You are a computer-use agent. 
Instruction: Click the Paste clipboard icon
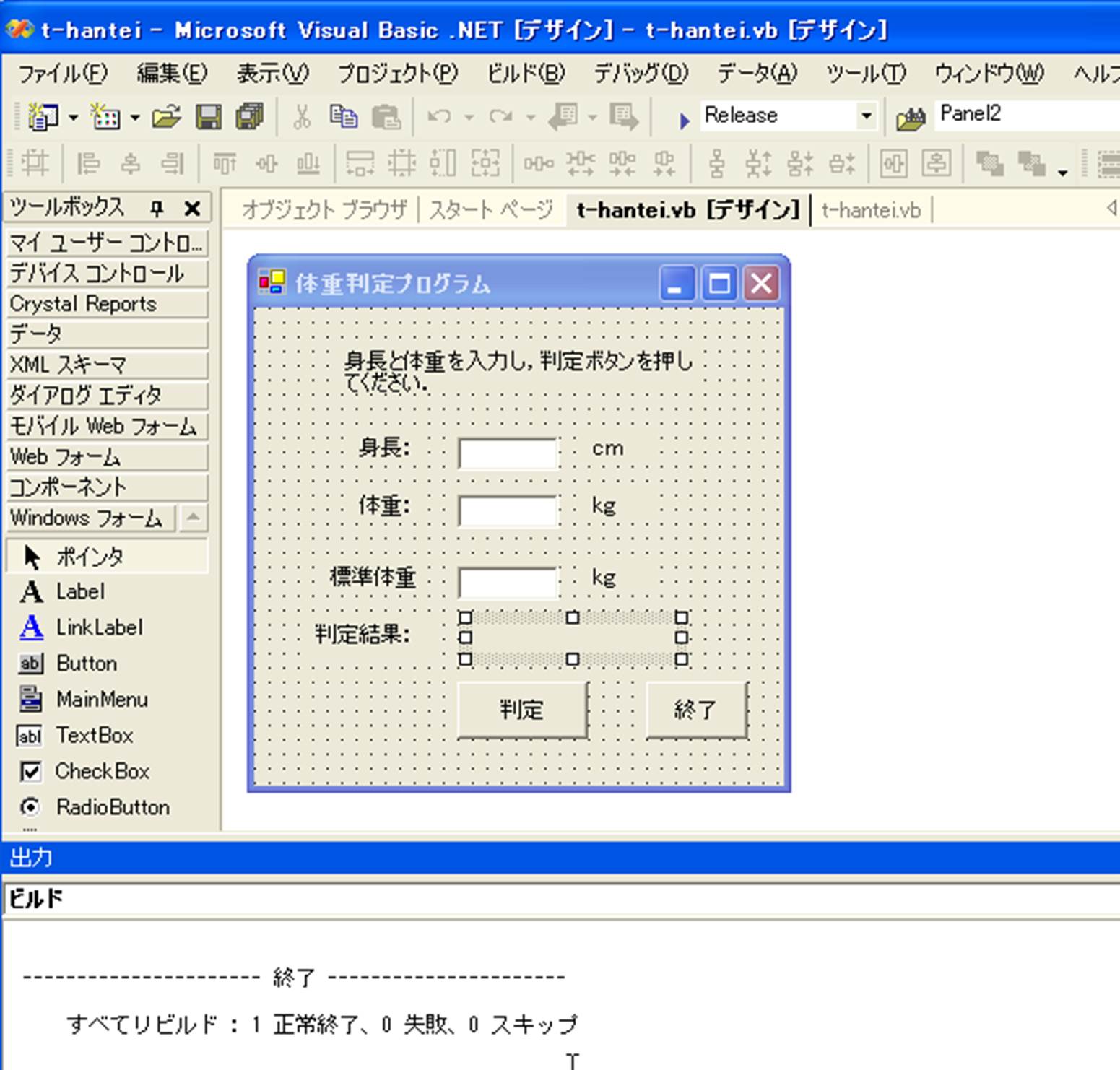coord(386,117)
